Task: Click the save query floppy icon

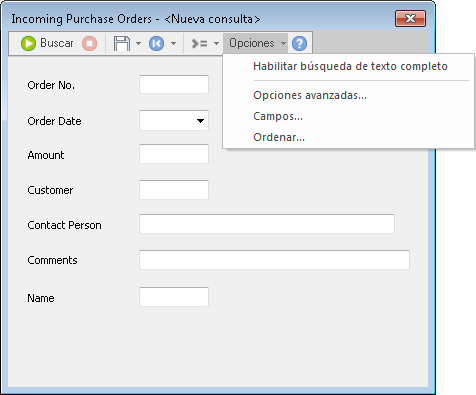Action: coord(122,43)
